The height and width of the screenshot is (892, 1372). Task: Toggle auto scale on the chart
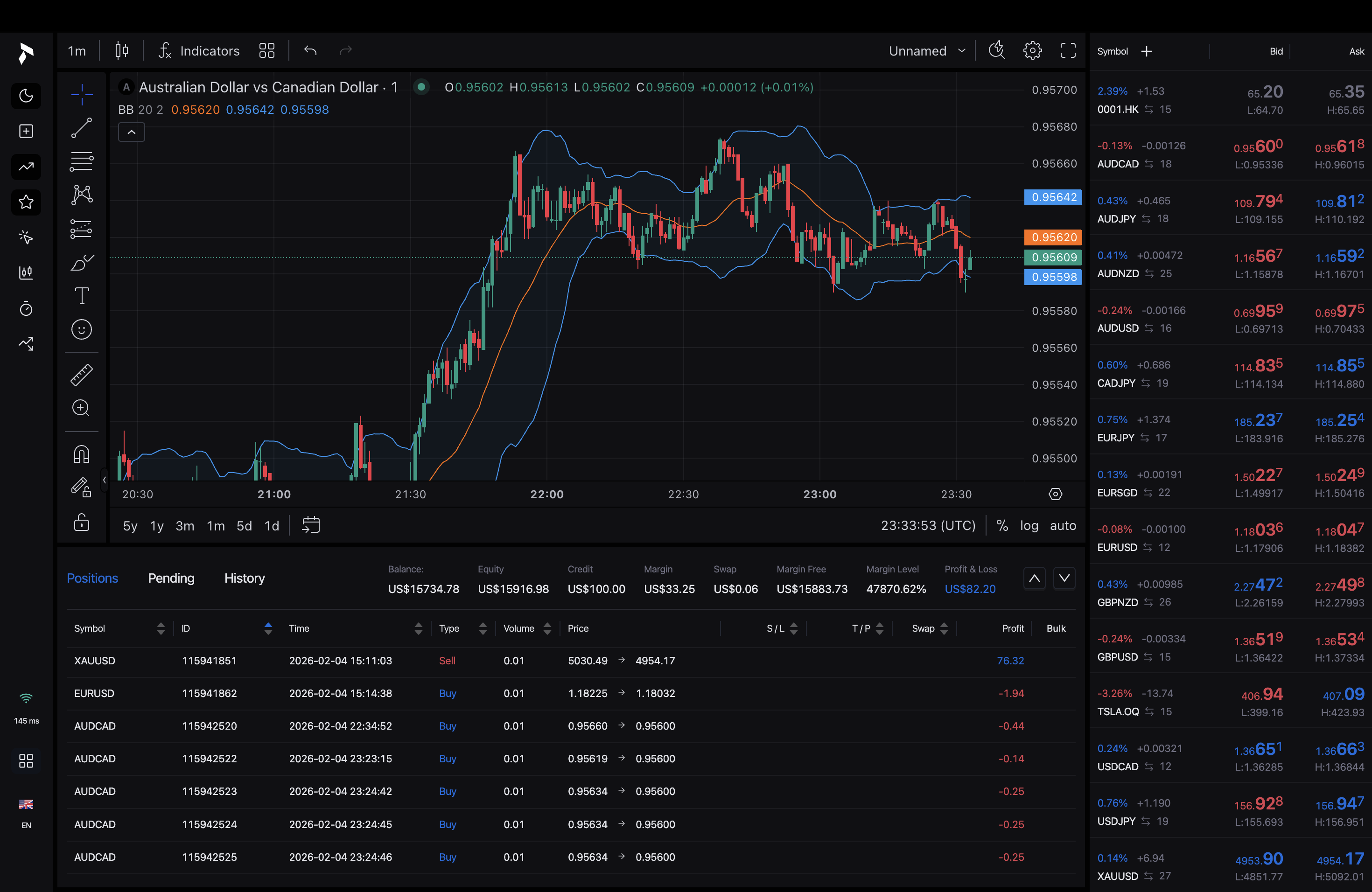(x=1063, y=525)
